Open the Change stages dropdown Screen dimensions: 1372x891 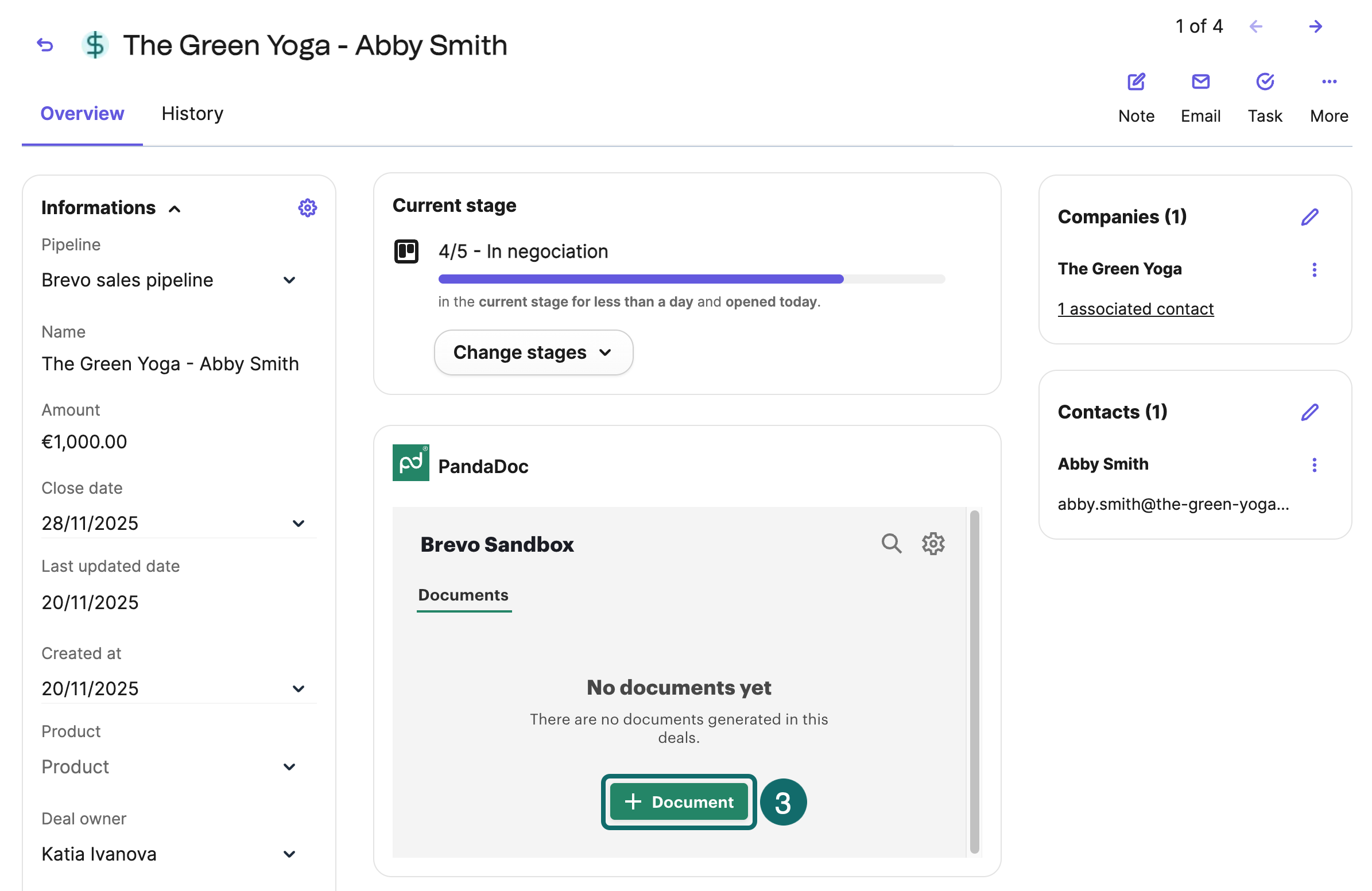tap(533, 352)
